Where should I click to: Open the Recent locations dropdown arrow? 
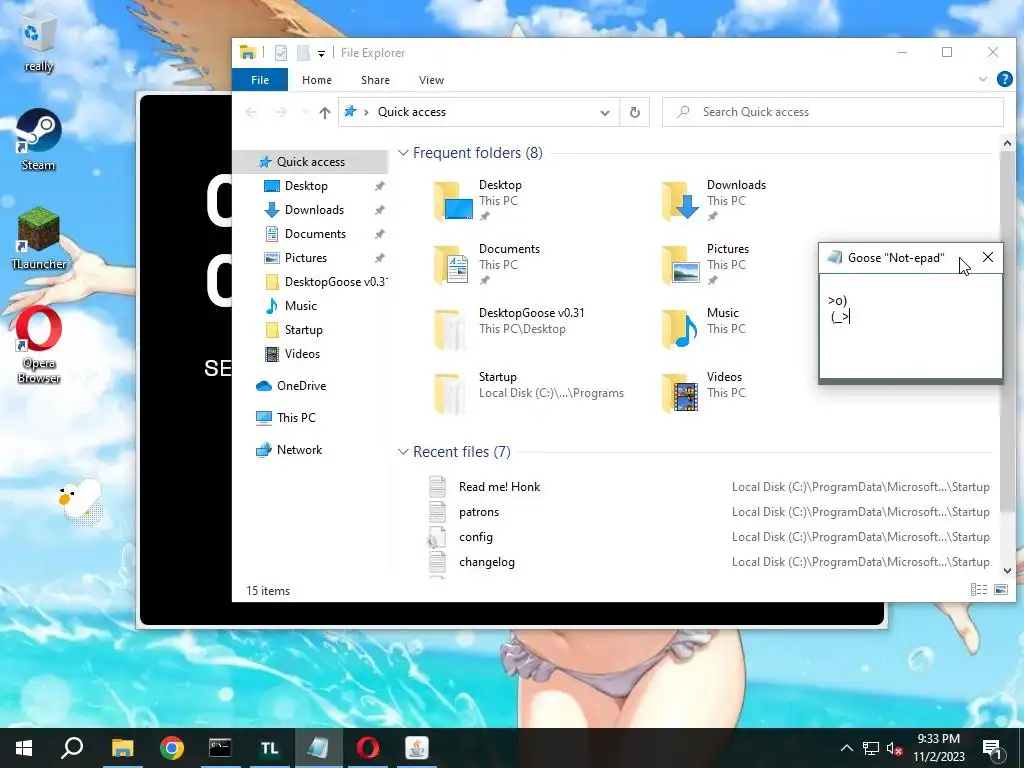coord(304,112)
